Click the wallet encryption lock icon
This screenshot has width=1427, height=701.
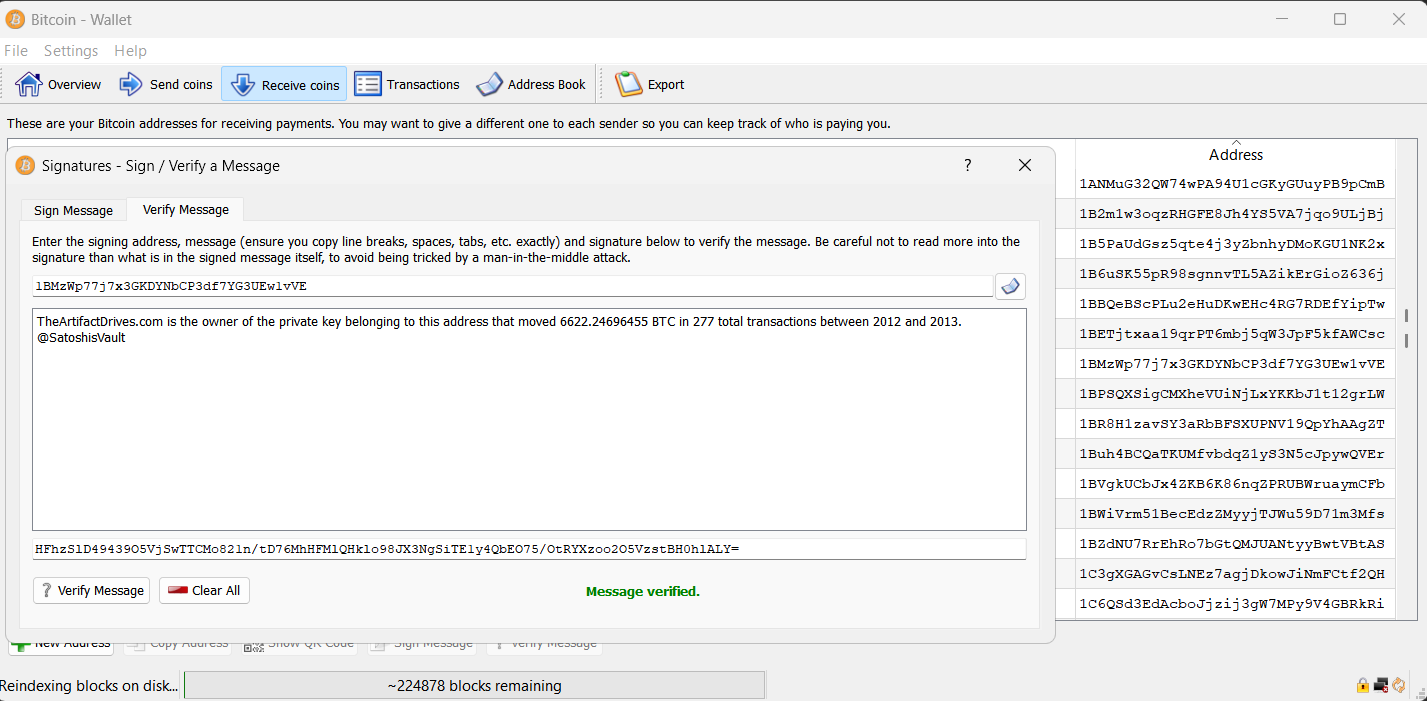1362,685
